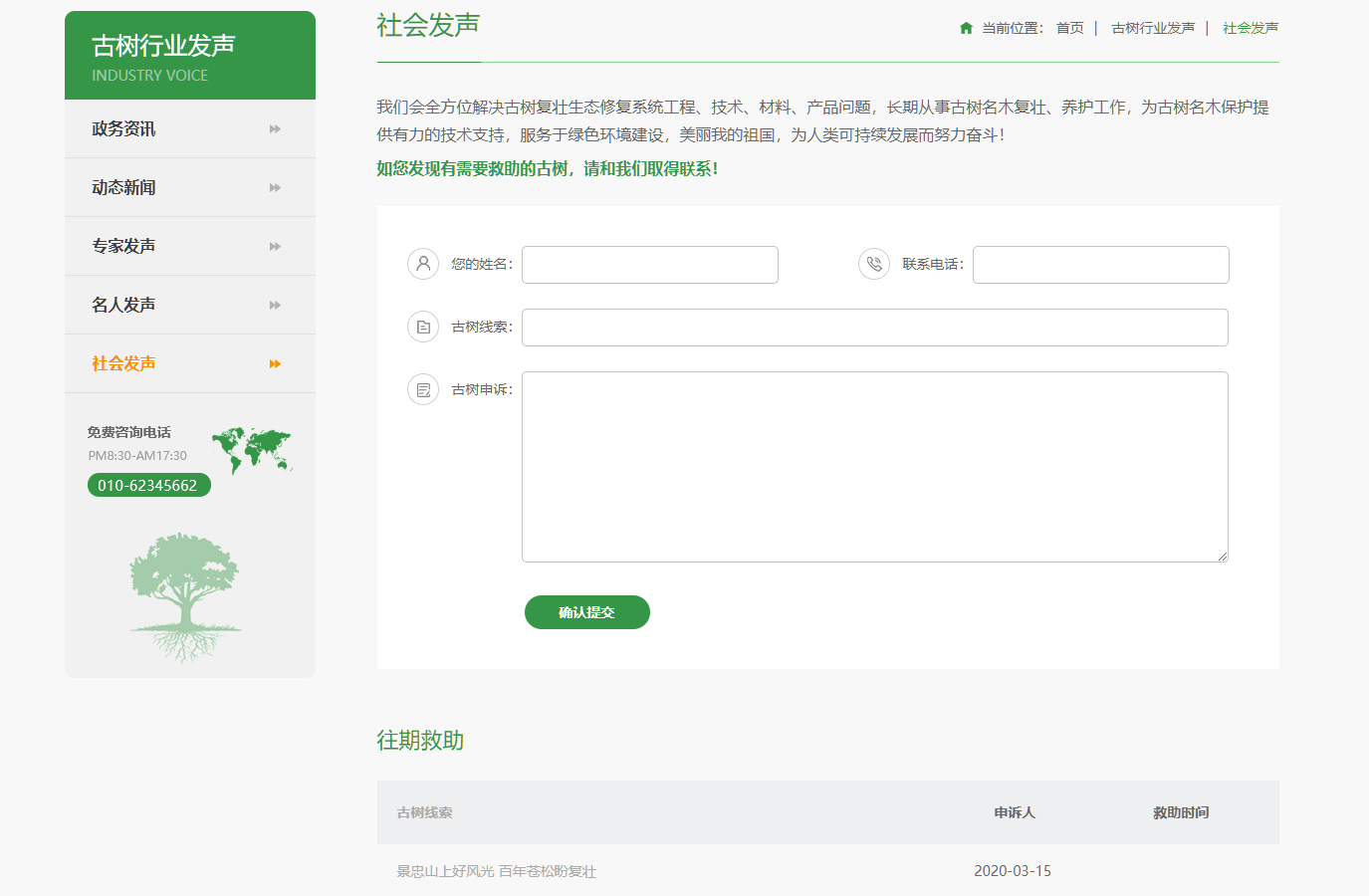Click the arrow icon next to 专家发声
This screenshot has height=896, width=1369.
[275, 247]
